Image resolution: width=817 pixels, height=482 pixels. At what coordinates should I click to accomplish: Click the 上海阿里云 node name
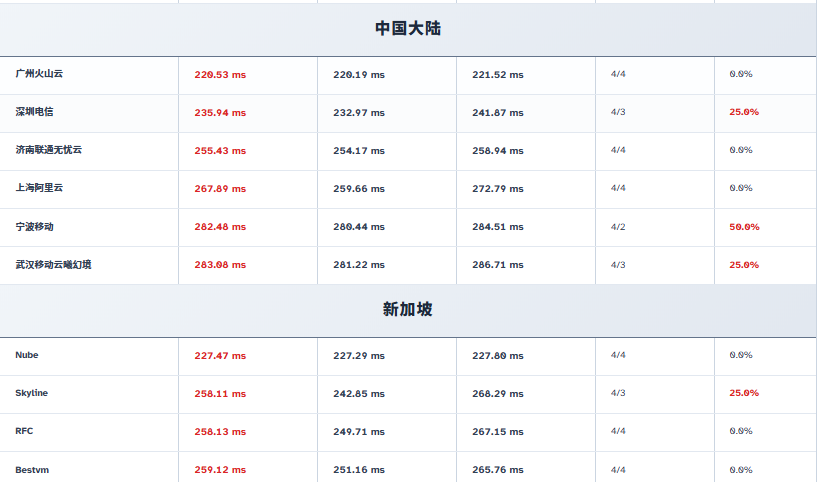pos(39,188)
